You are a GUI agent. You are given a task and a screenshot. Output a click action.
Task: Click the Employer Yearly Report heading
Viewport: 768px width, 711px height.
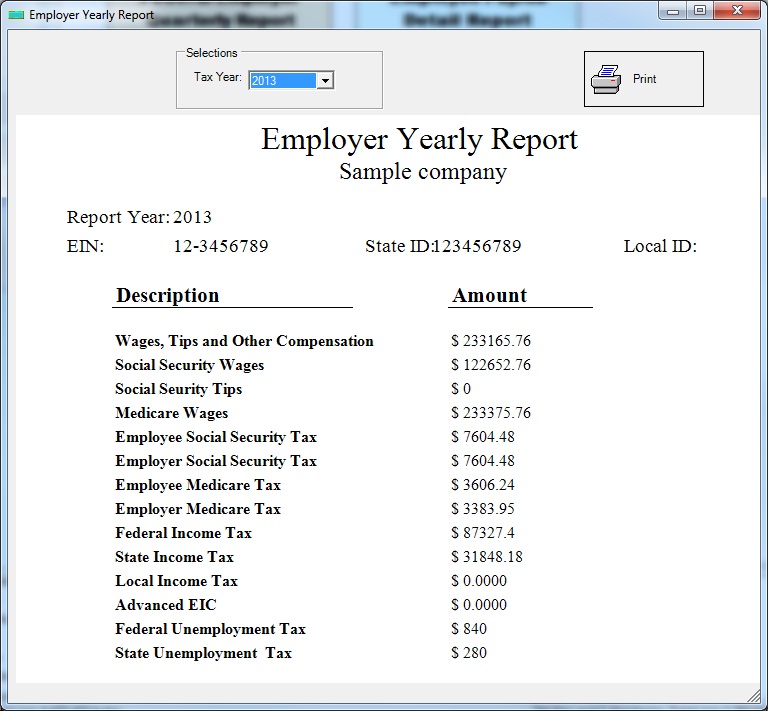(x=419, y=139)
